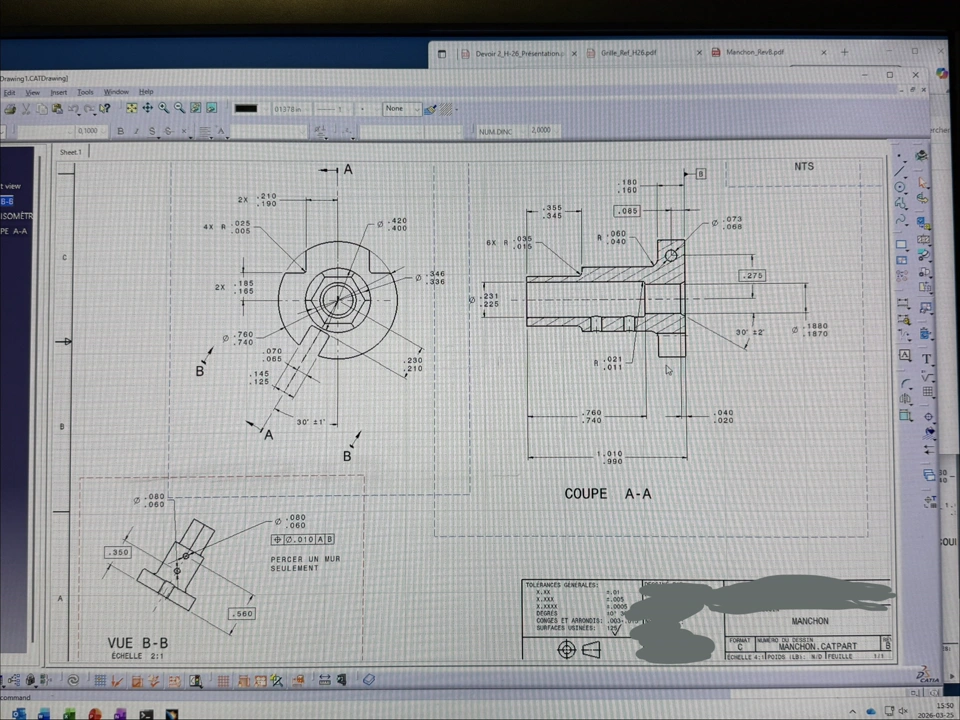Select the Spline curve tool
Image resolution: width=960 pixels, height=720 pixels.
901,219
